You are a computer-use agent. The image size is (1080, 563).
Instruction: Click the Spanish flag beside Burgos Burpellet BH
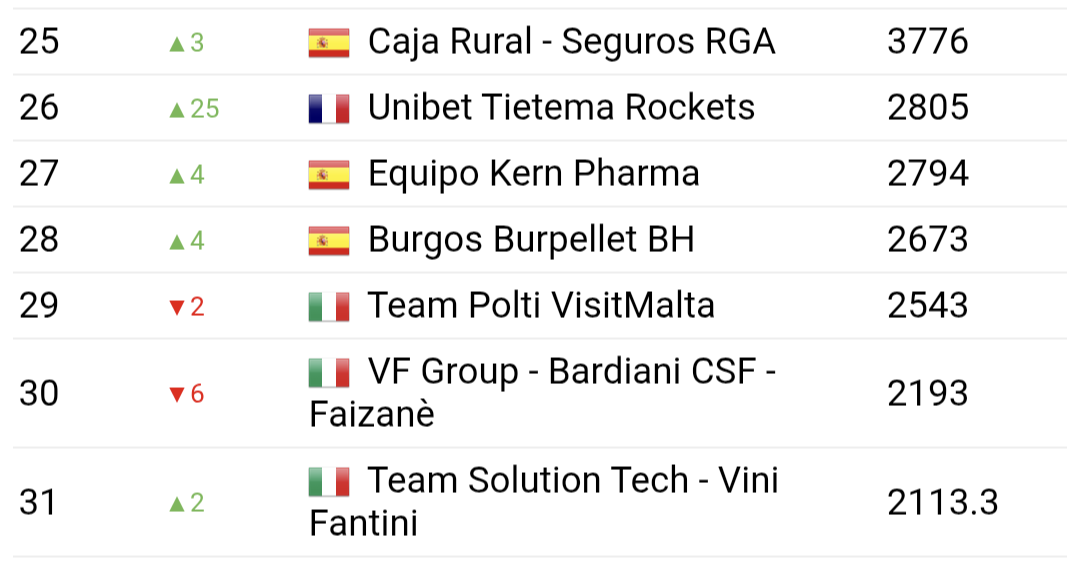pyautogui.click(x=329, y=241)
